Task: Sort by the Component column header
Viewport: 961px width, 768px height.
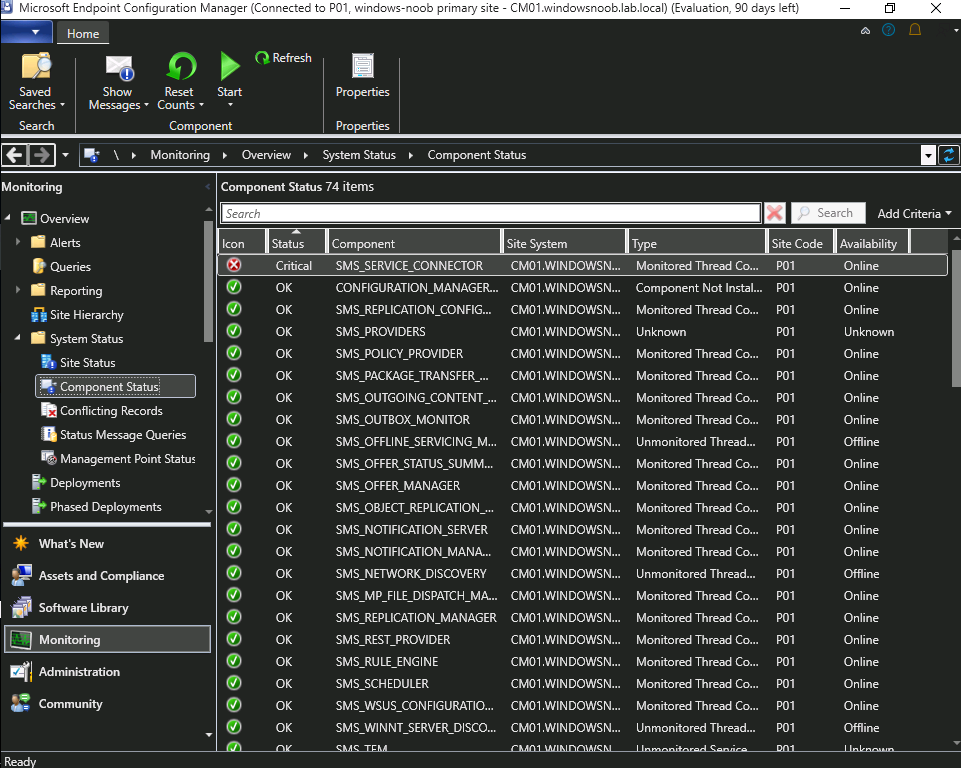Action: pos(414,243)
